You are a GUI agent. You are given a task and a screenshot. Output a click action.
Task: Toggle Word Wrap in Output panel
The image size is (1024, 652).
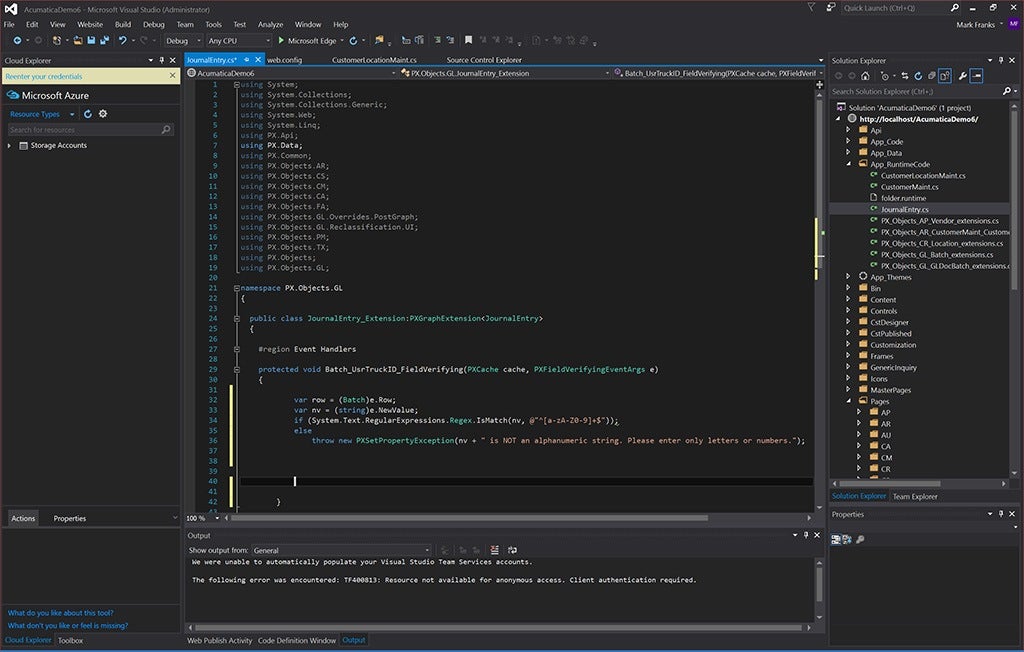click(513, 550)
